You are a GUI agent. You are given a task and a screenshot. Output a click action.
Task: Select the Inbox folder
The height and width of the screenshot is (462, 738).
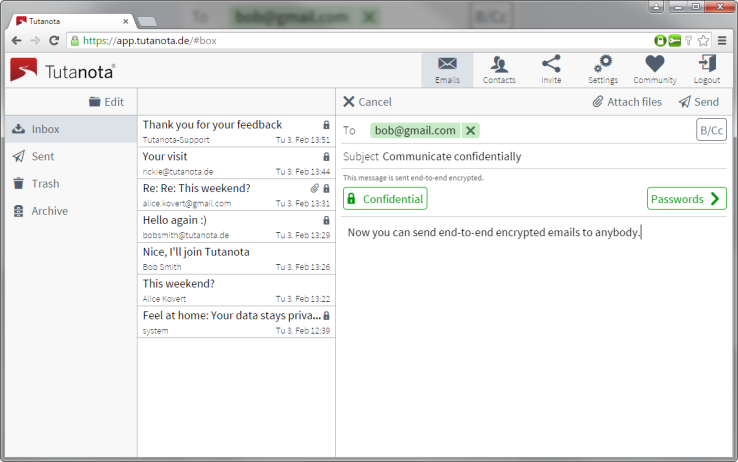(71, 129)
